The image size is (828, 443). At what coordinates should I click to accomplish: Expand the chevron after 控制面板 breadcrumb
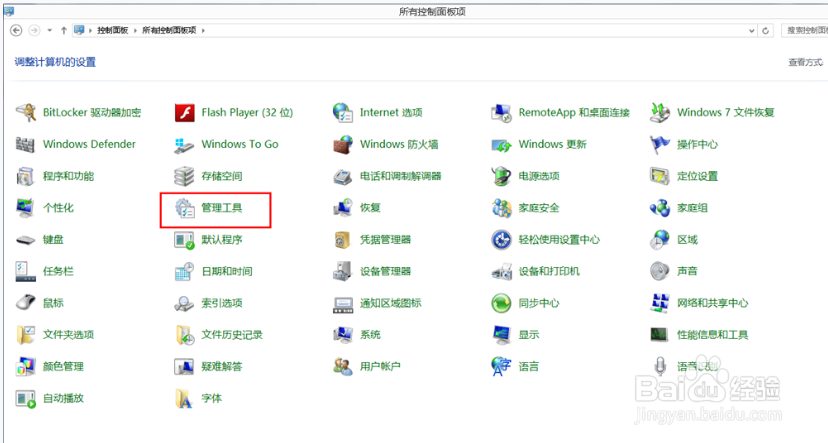135,31
